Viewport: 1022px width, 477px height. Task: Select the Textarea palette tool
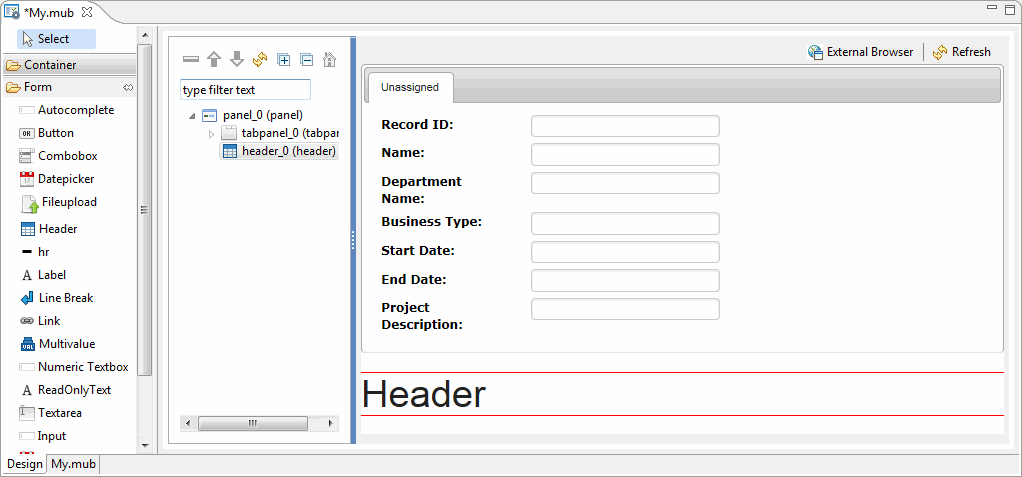[51, 412]
